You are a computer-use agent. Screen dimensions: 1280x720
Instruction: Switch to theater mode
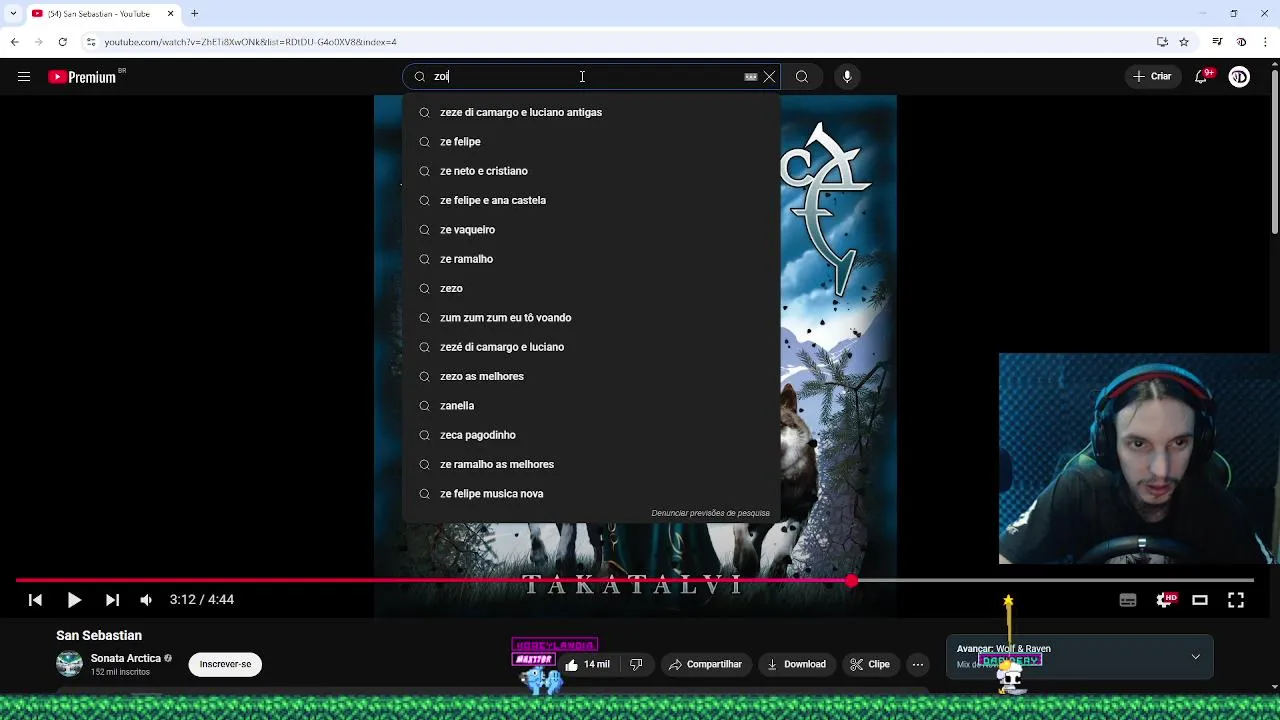point(1200,600)
